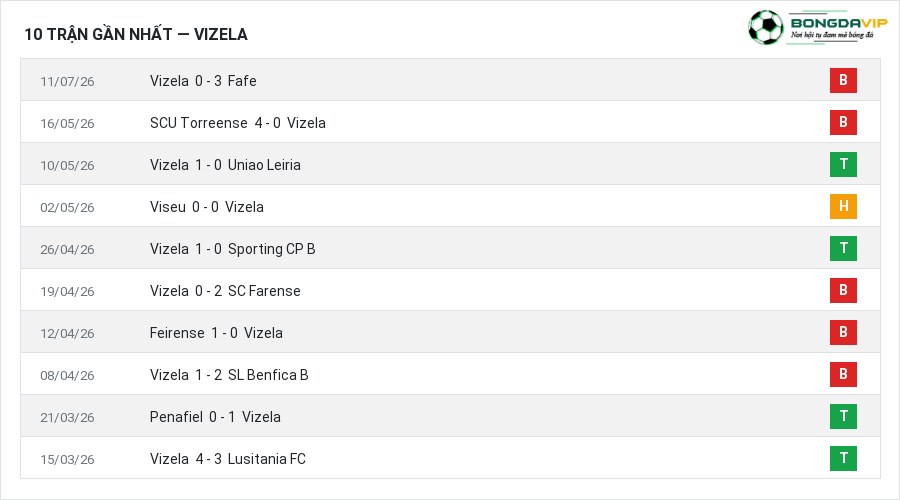Click the red B badge for Feirense match

tap(843, 332)
